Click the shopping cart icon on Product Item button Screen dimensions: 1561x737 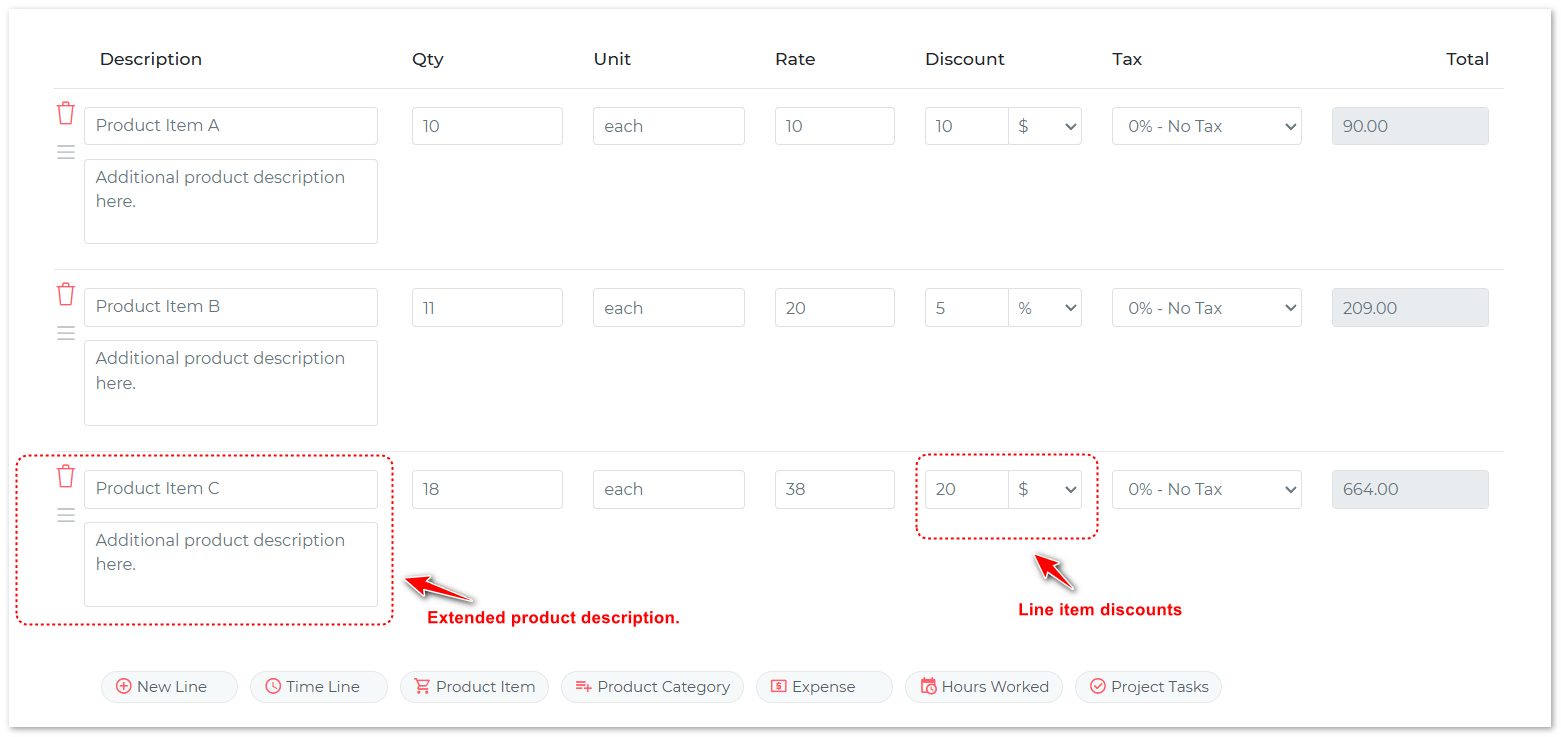(x=424, y=686)
